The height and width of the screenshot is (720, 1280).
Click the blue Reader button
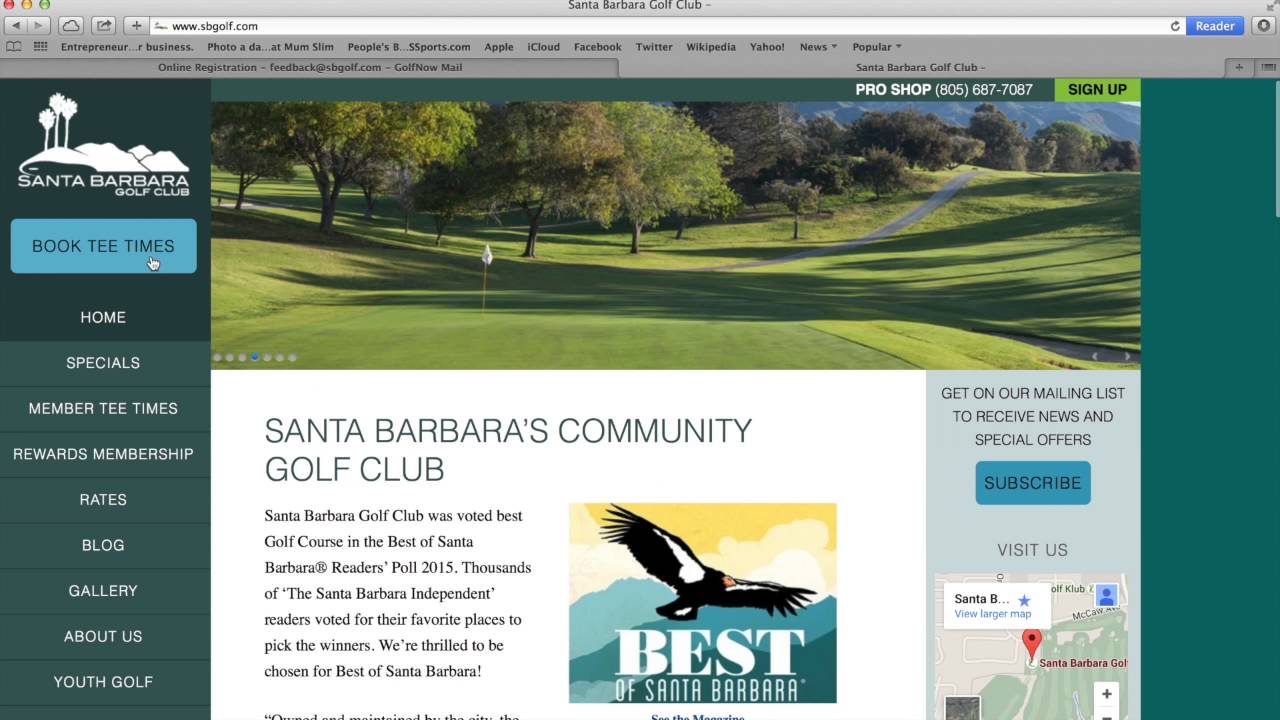click(x=1215, y=26)
